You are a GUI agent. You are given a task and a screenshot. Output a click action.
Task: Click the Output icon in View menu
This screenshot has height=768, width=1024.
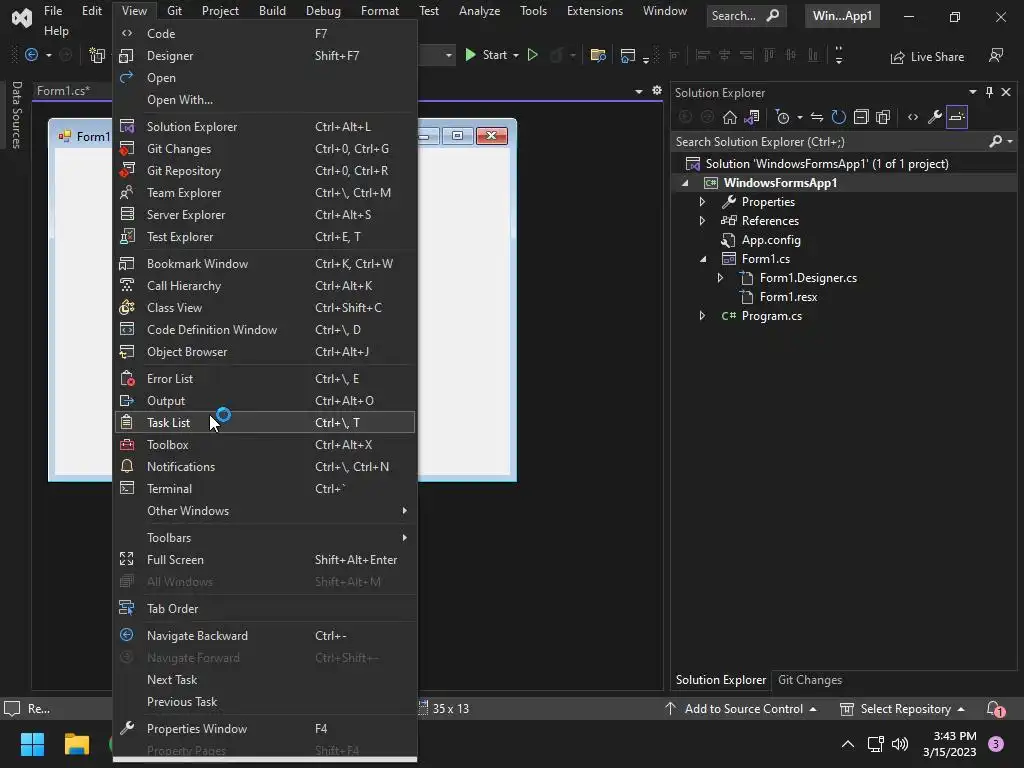(x=127, y=400)
